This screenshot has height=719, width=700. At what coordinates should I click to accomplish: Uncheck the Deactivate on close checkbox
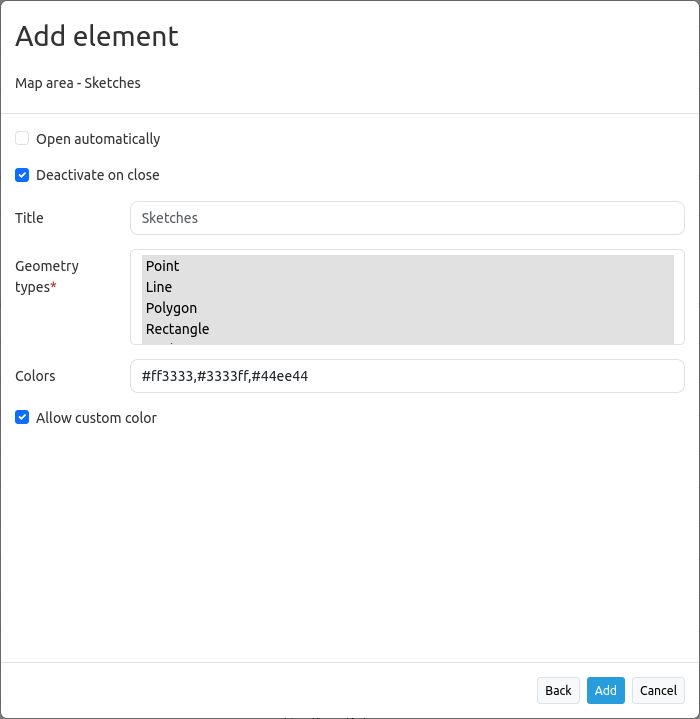(x=22, y=175)
